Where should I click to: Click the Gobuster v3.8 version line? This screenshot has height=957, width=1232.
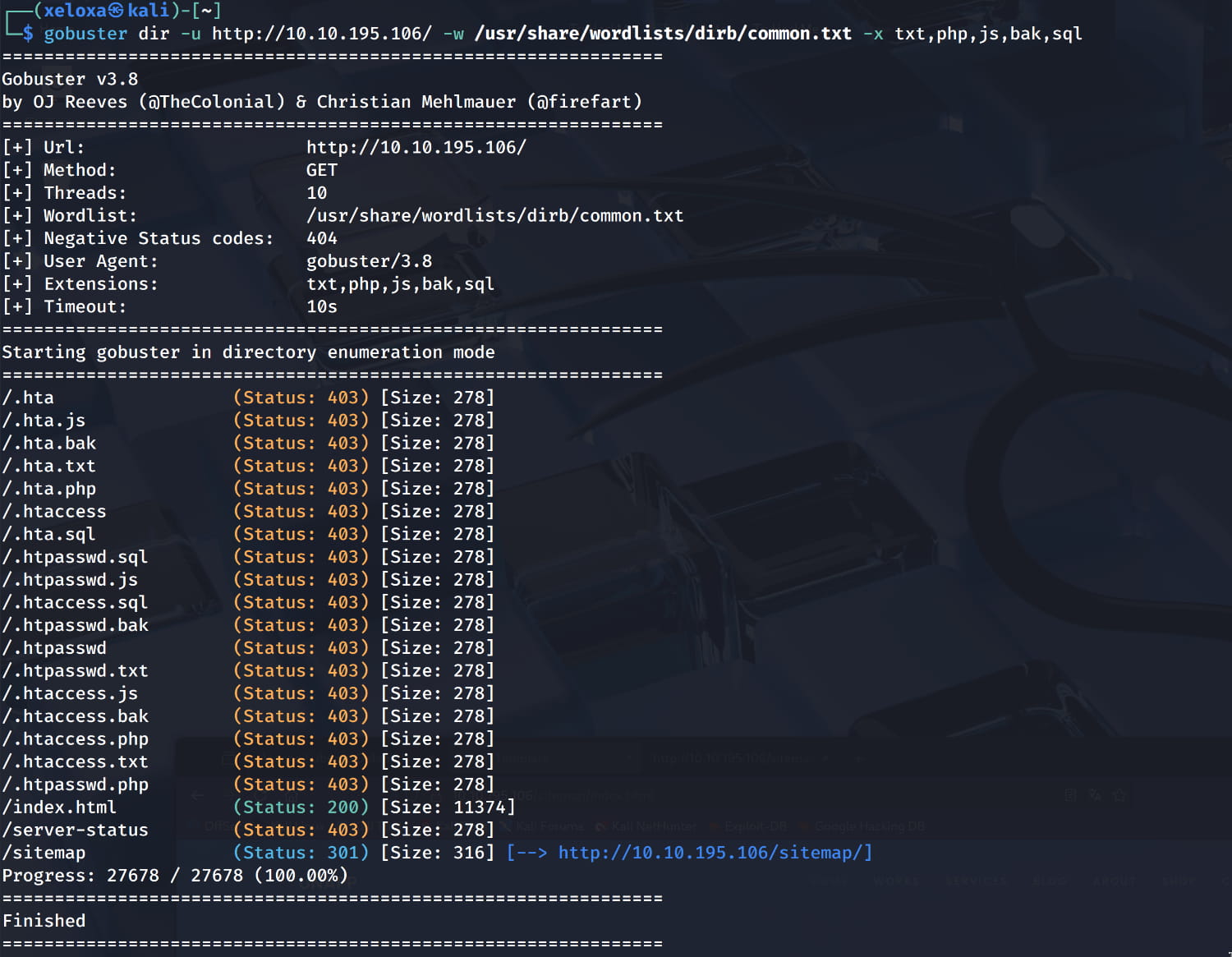coord(70,79)
